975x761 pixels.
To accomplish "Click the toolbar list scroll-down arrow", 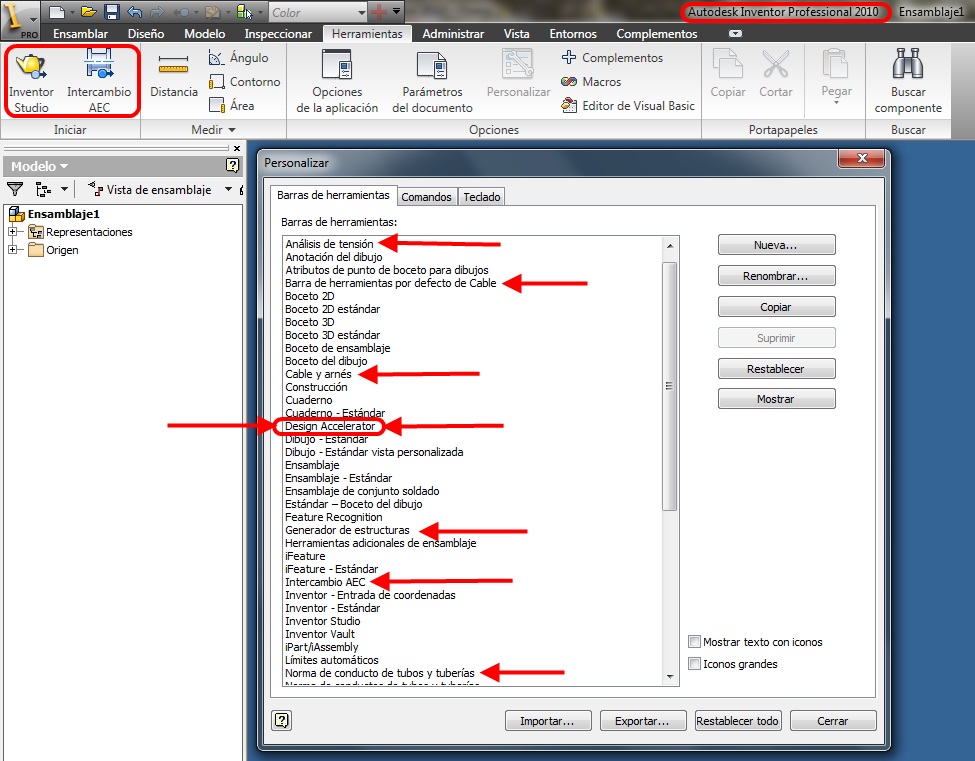I will (670, 677).
